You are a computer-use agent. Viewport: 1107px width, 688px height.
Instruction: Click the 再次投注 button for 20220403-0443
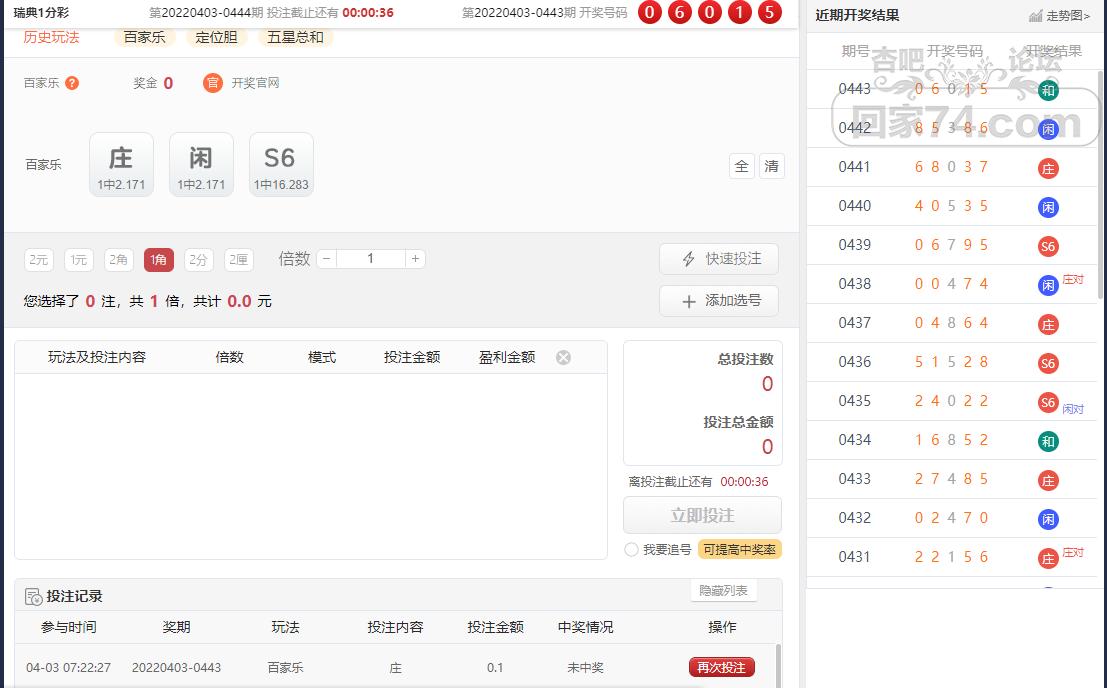[x=722, y=668]
